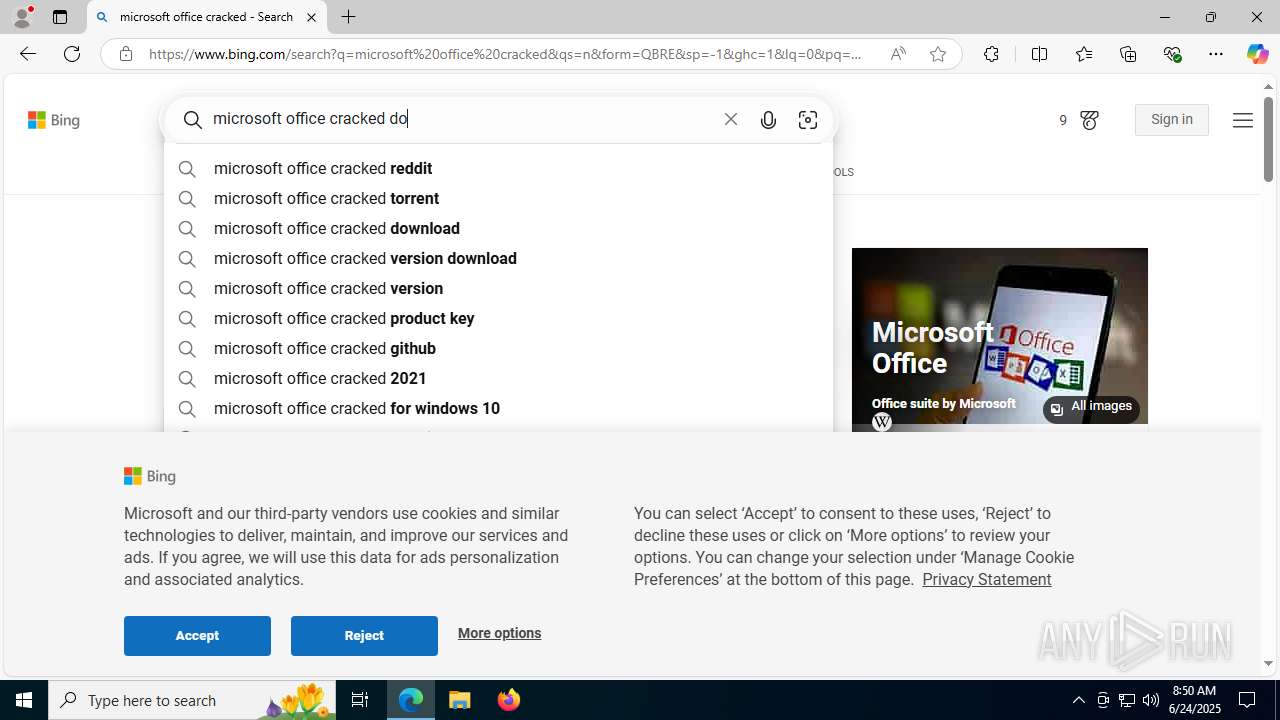Open Browser essentials heart icon
Image resolution: width=1280 pixels, height=720 pixels.
(1172, 54)
